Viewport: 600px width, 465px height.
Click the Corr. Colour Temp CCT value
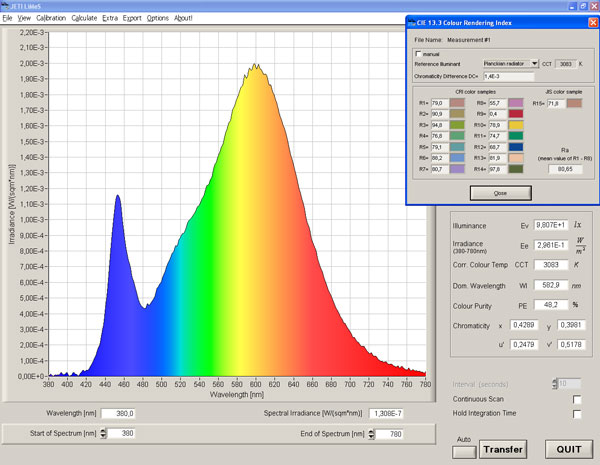click(551, 264)
